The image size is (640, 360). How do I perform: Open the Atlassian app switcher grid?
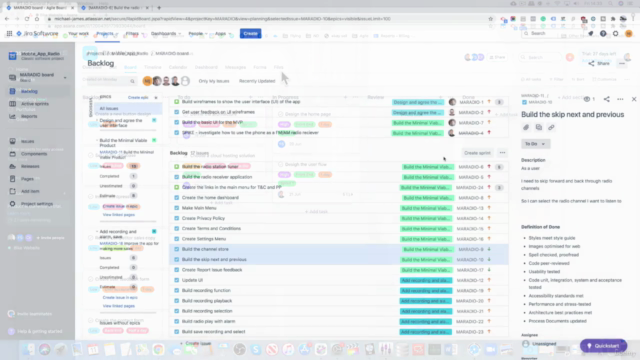coord(9,33)
